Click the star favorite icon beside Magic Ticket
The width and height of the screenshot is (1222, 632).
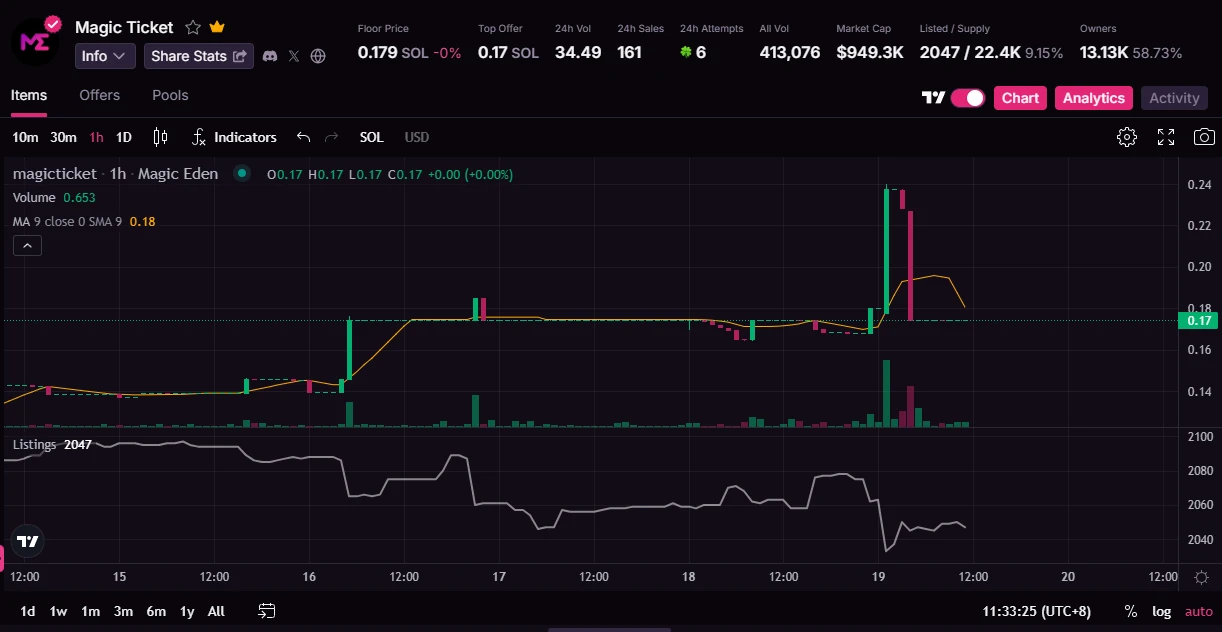click(193, 28)
